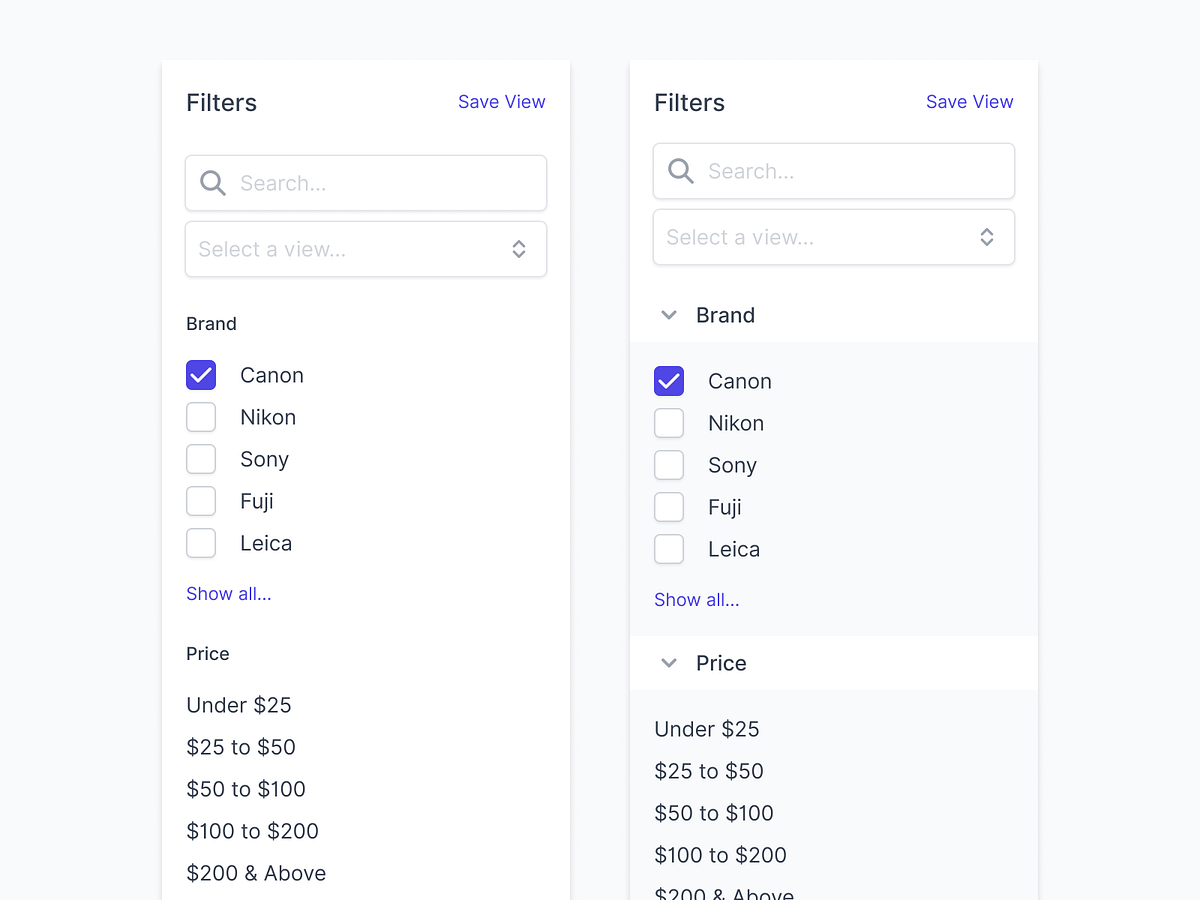Image resolution: width=1200 pixels, height=900 pixels.
Task: Check the Nikon checkbox in left panel
Action: 201,417
